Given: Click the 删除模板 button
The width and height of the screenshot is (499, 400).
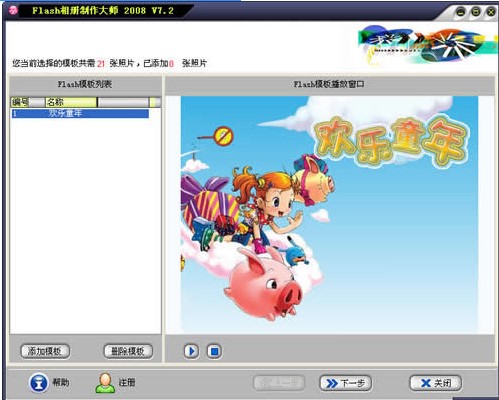Looking at the screenshot, I should pos(128,351).
